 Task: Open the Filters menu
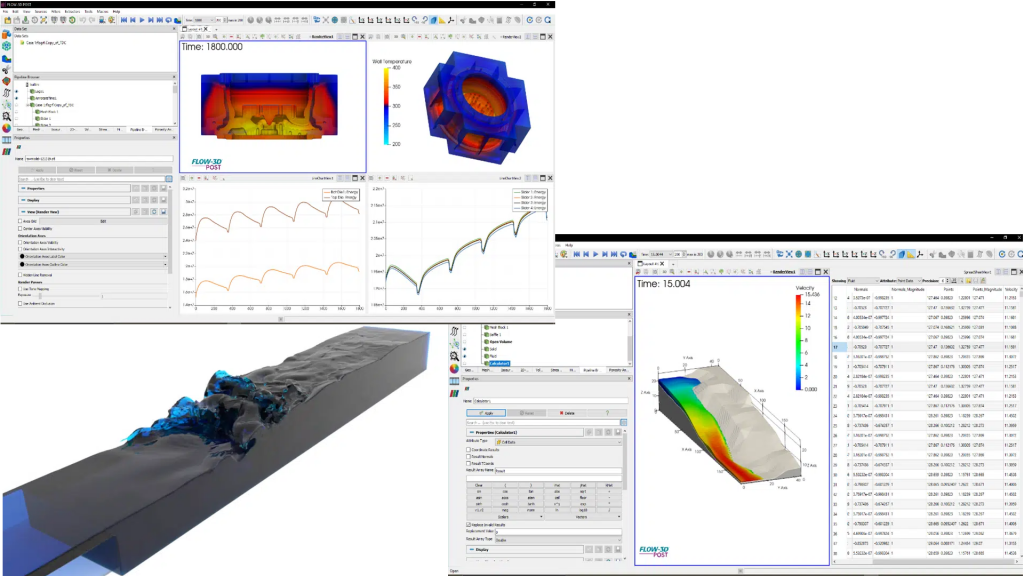coord(55,12)
